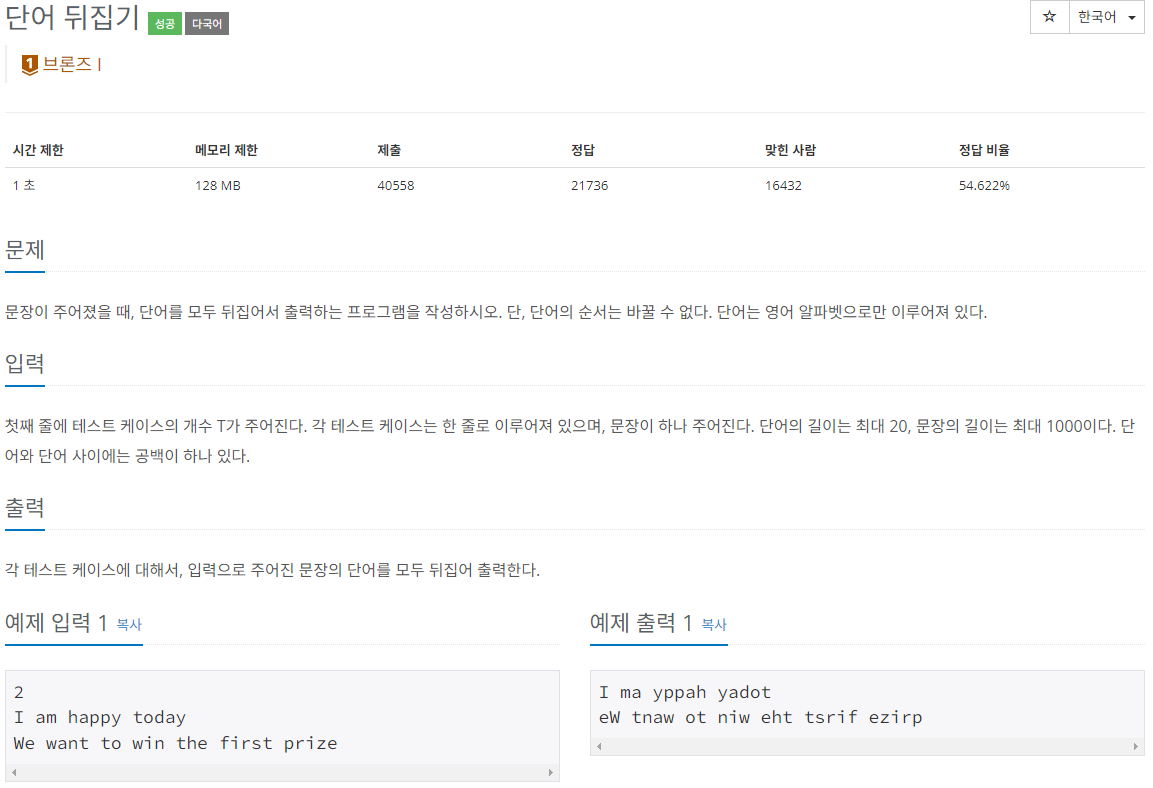The height and width of the screenshot is (788, 1153).
Task: Click the sample input text 'I am happy today'
Action: [100, 717]
